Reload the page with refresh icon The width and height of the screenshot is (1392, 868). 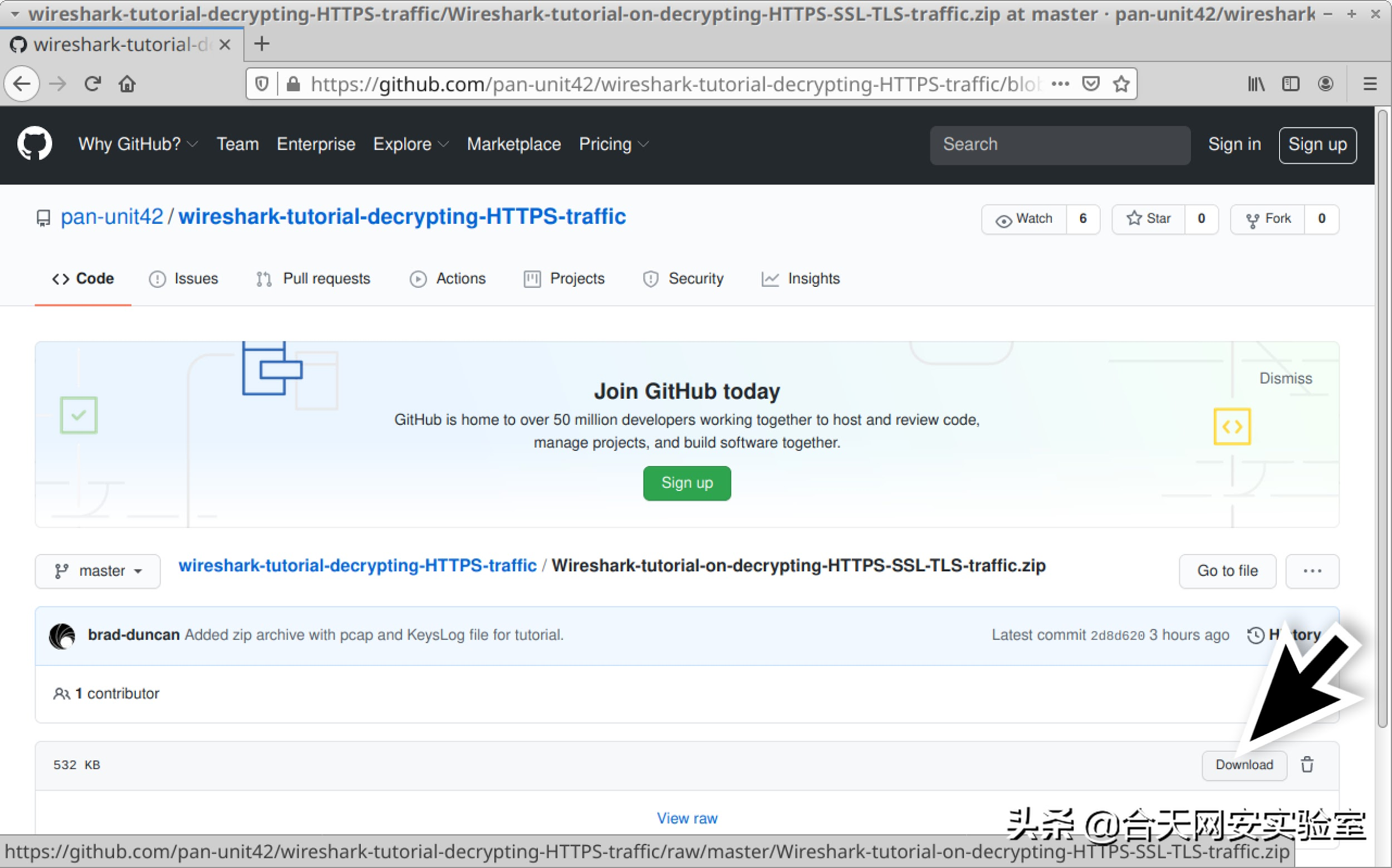click(x=92, y=85)
